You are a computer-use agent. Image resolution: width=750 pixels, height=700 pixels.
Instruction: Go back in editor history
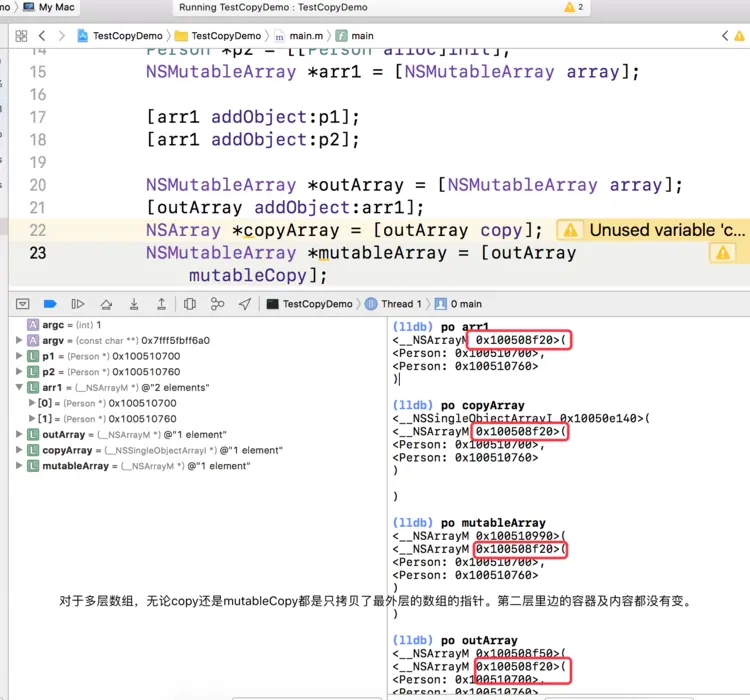(42, 36)
